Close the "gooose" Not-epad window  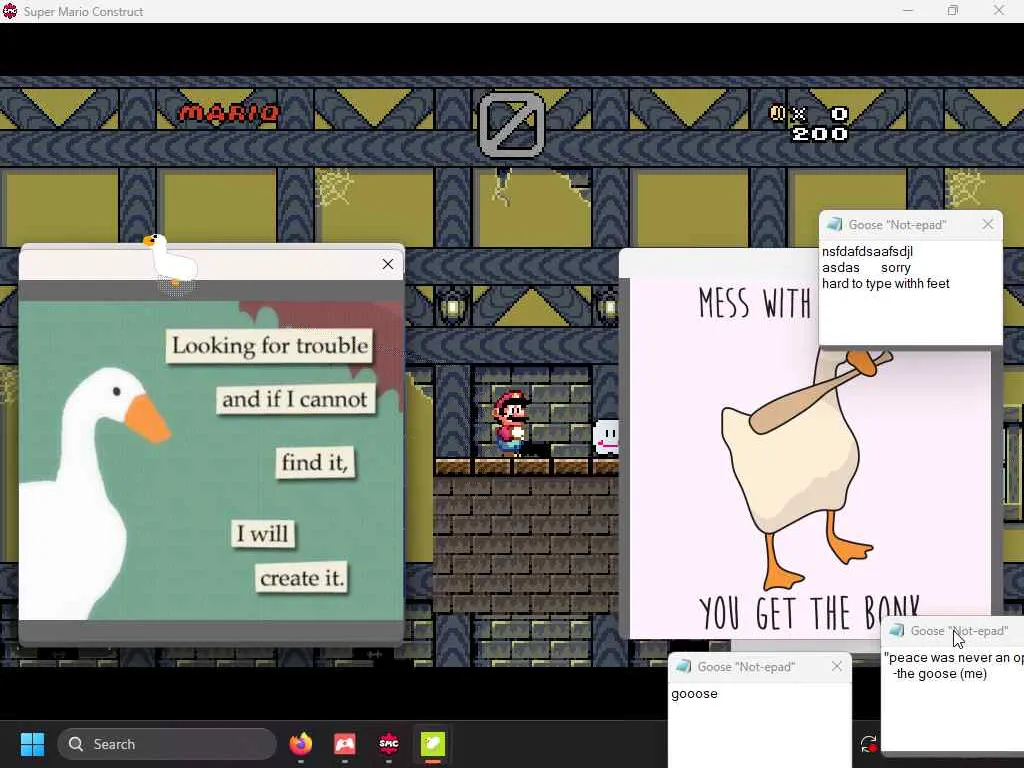pyautogui.click(x=837, y=666)
